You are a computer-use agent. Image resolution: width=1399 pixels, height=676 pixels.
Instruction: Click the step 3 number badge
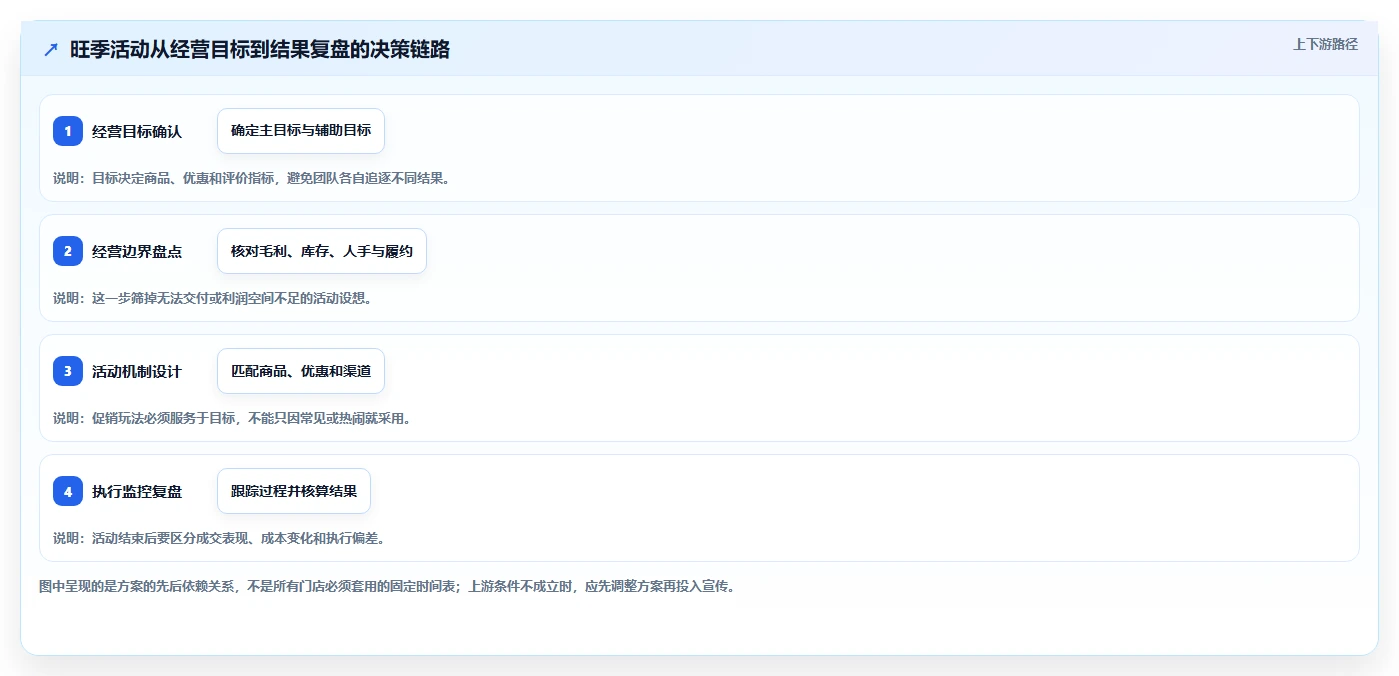point(68,371)
